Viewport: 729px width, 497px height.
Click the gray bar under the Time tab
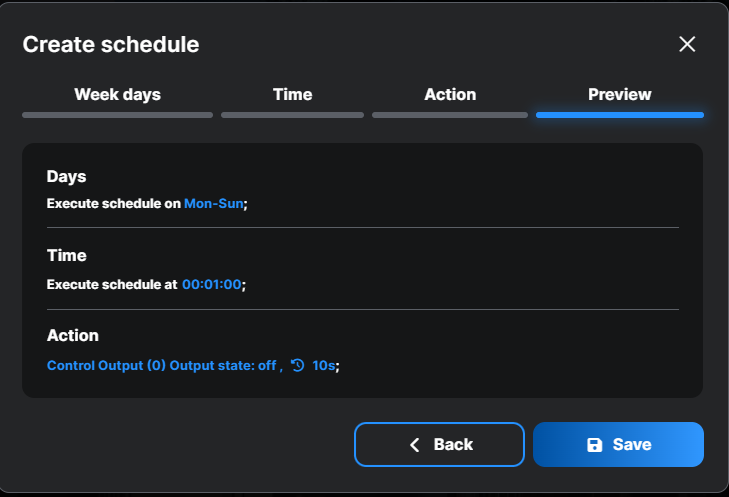[x=292, y=115]
